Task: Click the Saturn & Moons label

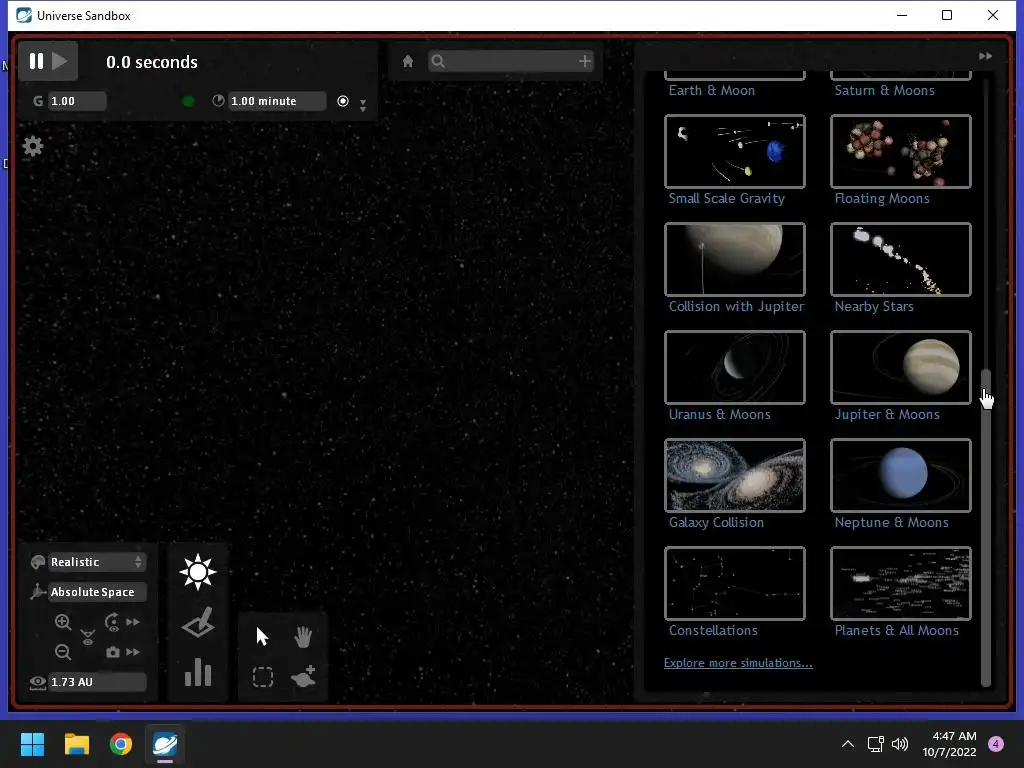Action: click(884, 91)
